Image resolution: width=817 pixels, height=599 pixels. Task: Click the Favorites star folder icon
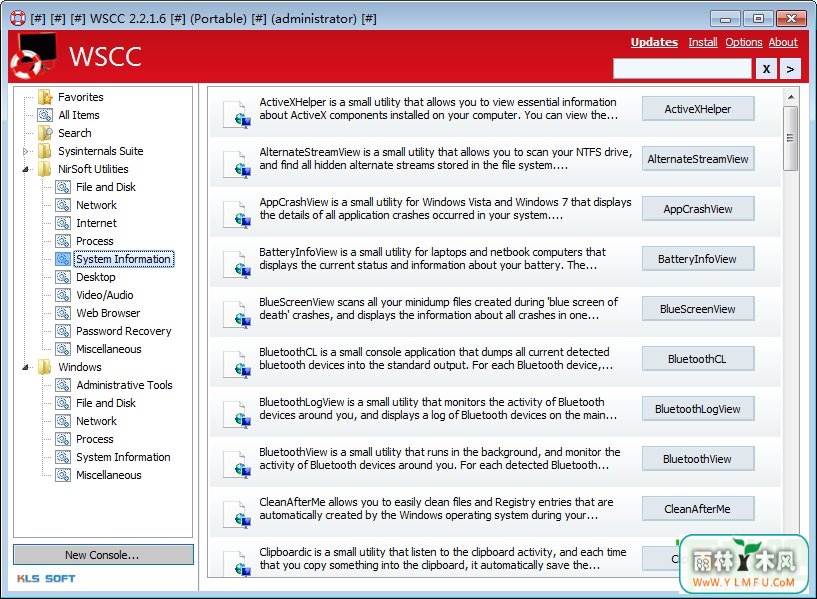[45, 97]
